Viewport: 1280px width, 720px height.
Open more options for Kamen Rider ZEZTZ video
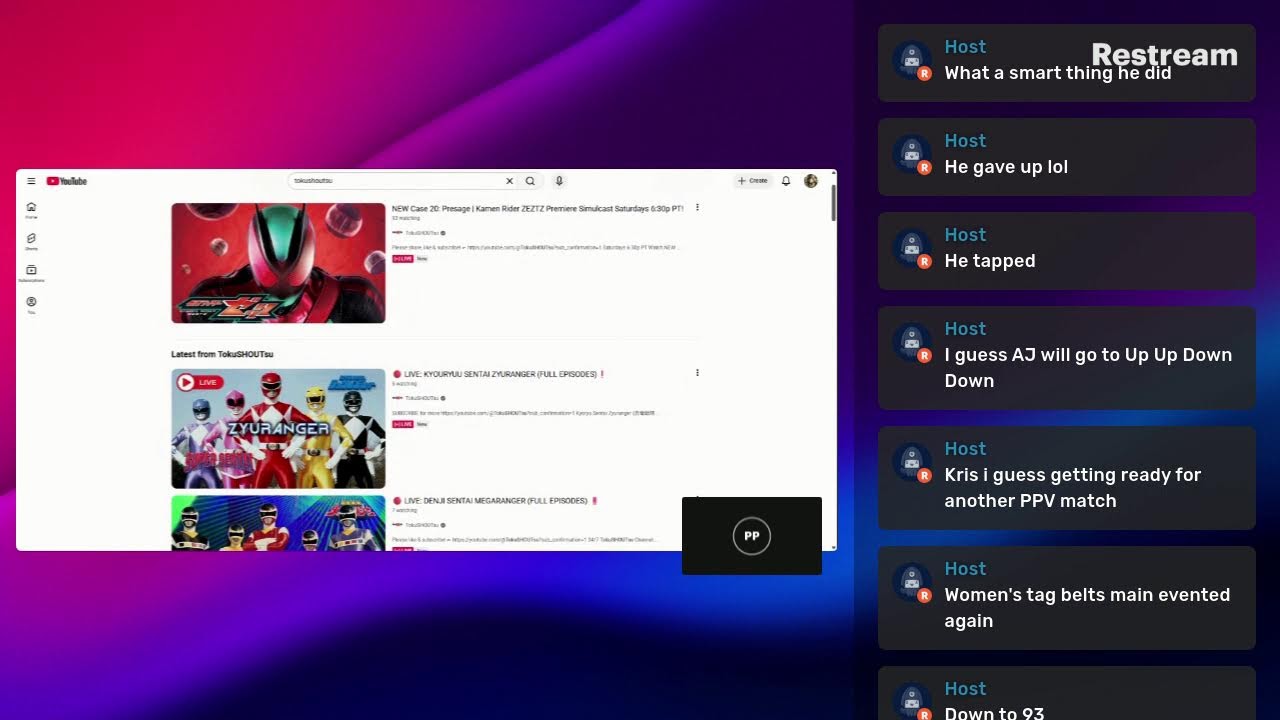(697, 208)
